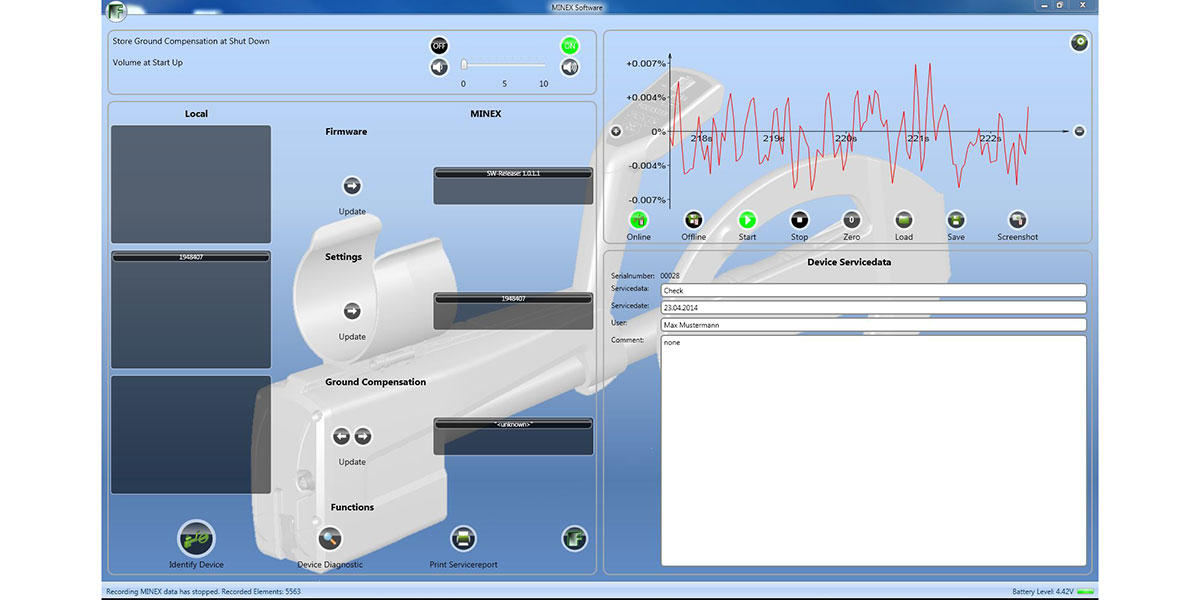
Task: Open graph settings via top-right gear icon
Action: (x=1079, y=43)
